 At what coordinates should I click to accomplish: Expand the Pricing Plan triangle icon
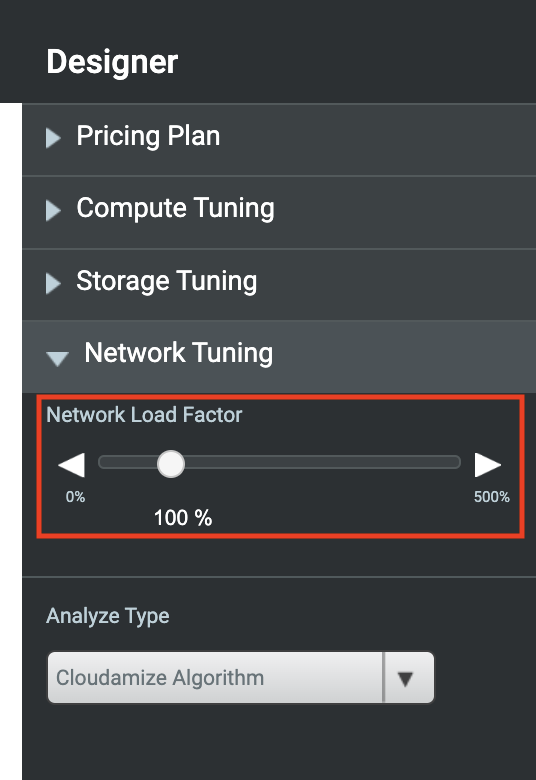(x=53, y=138)
